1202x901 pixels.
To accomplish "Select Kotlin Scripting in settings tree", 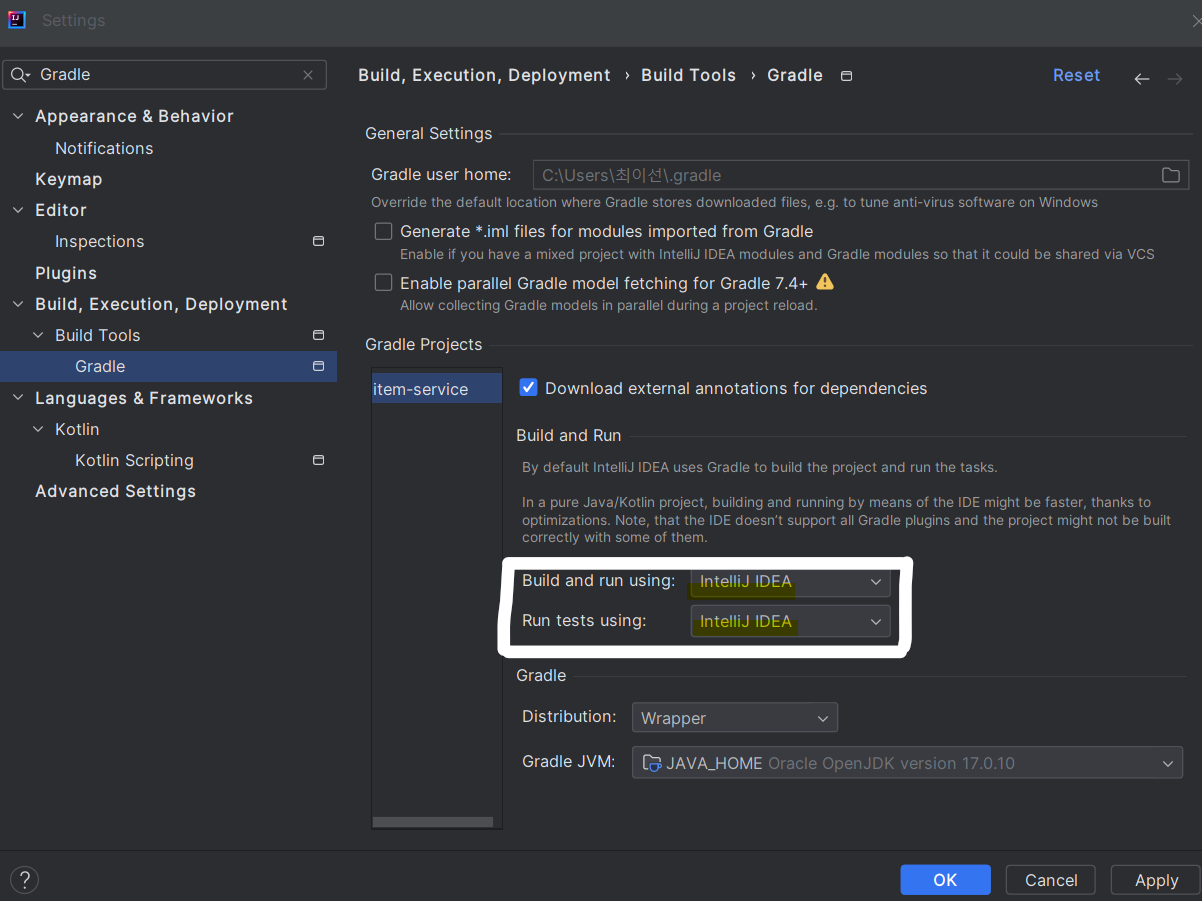I will coord(134,460).
